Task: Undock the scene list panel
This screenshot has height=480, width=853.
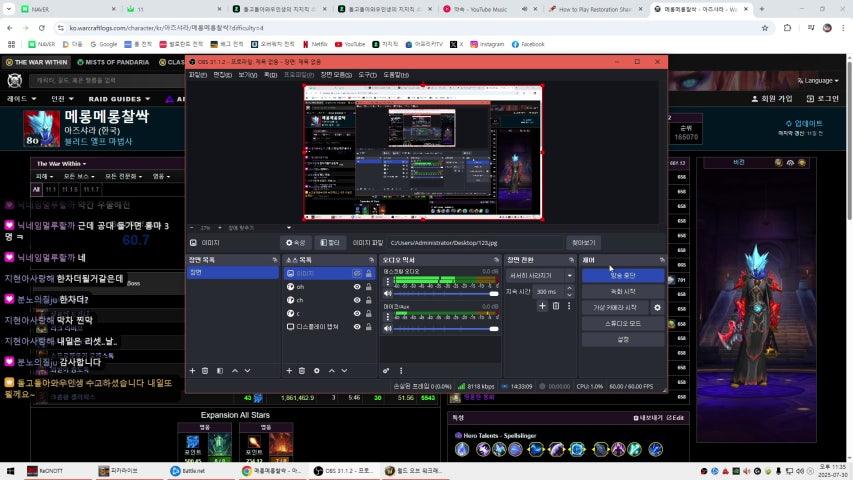Action: (x=275, y=260)
